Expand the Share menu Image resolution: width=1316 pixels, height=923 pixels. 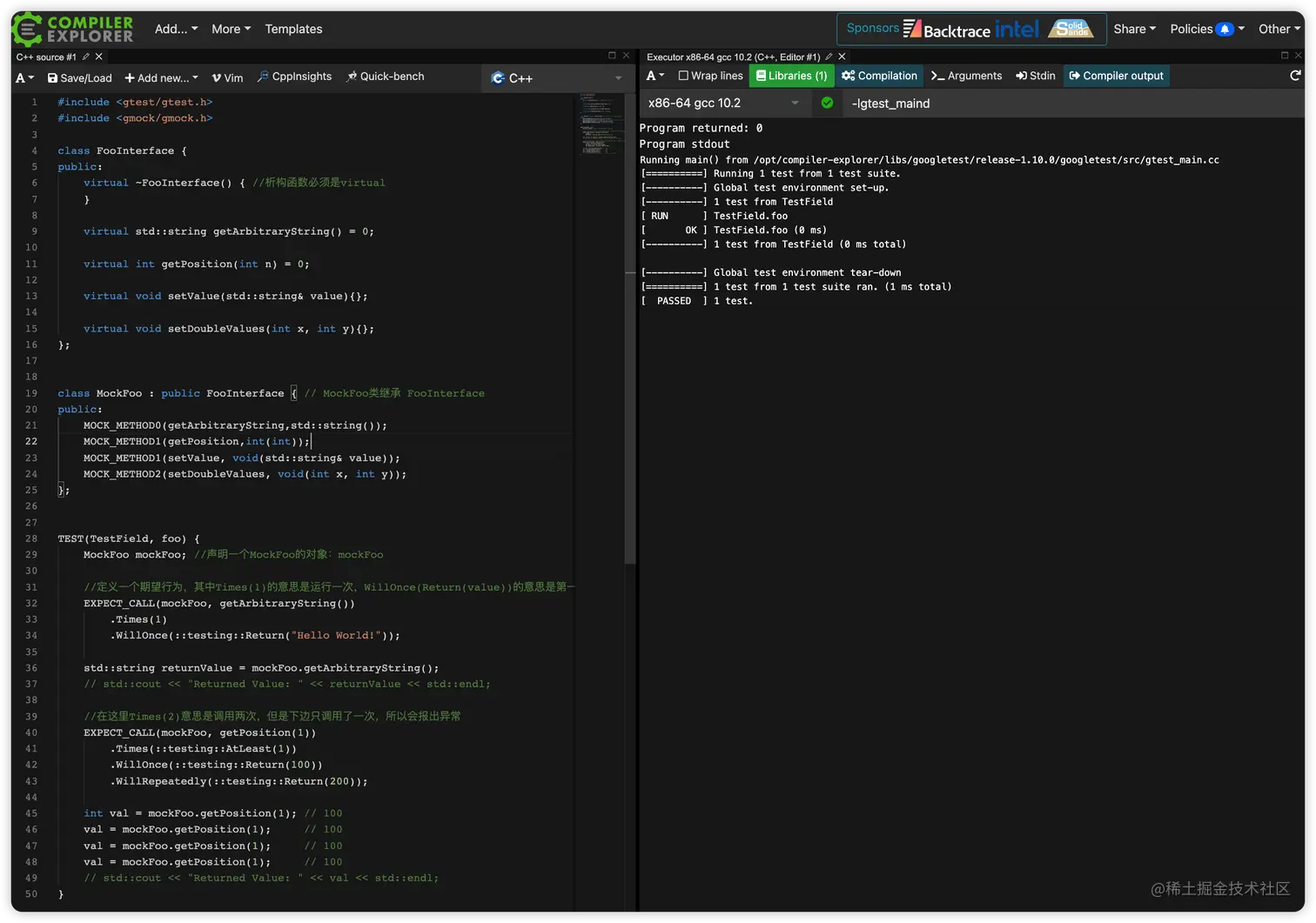pyautogui.click(x=1134, y=29)
